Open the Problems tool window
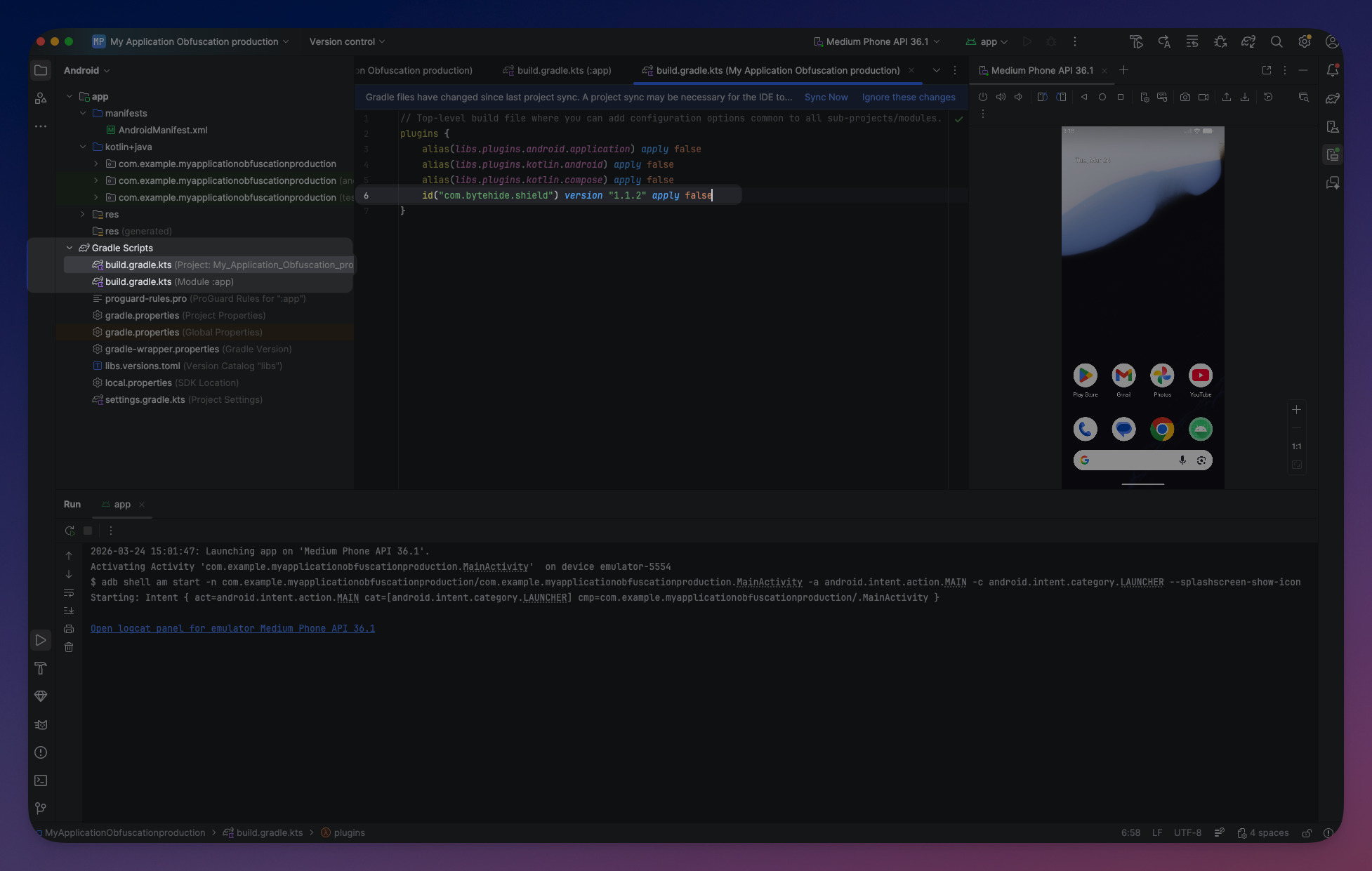Image resolution: width=1372 pixels, height=871 pixels. (x=41, y=751)
